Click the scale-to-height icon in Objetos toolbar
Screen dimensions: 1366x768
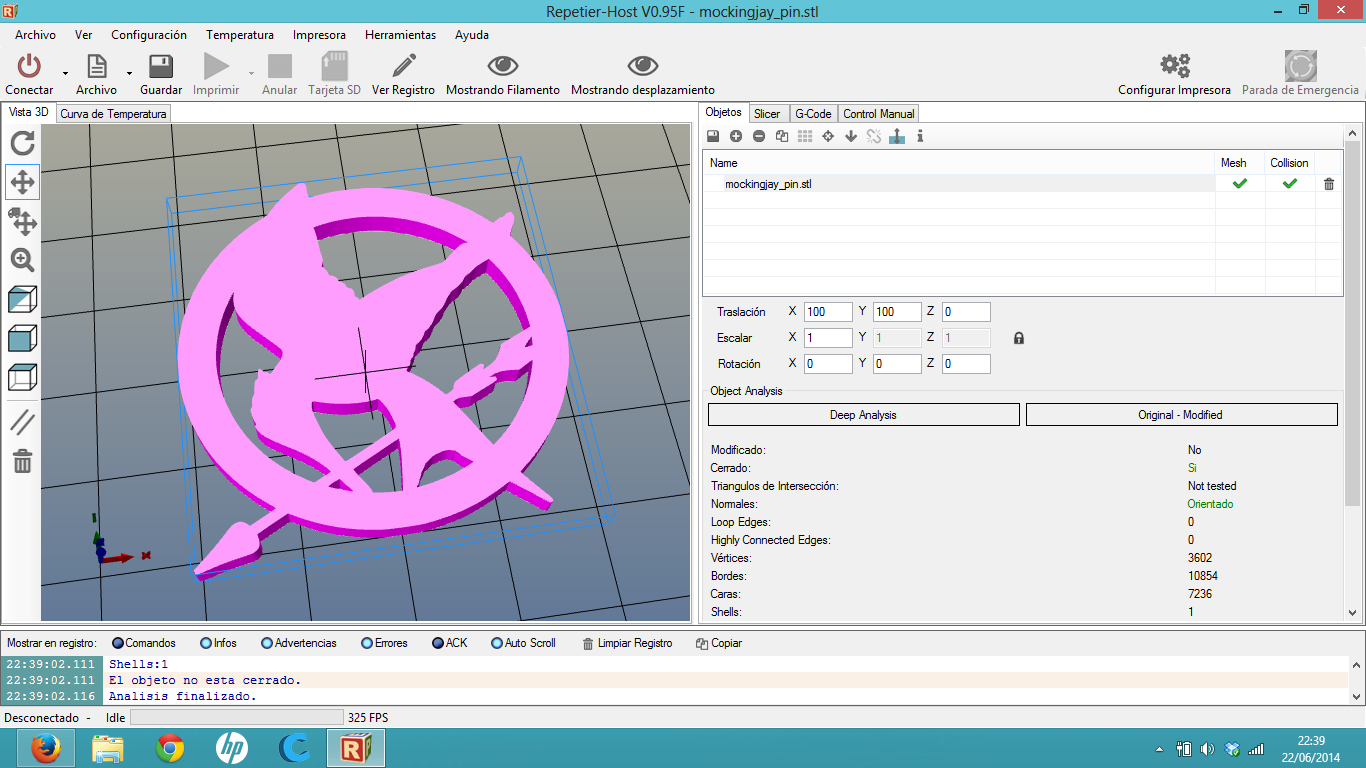tap(897, 136)
